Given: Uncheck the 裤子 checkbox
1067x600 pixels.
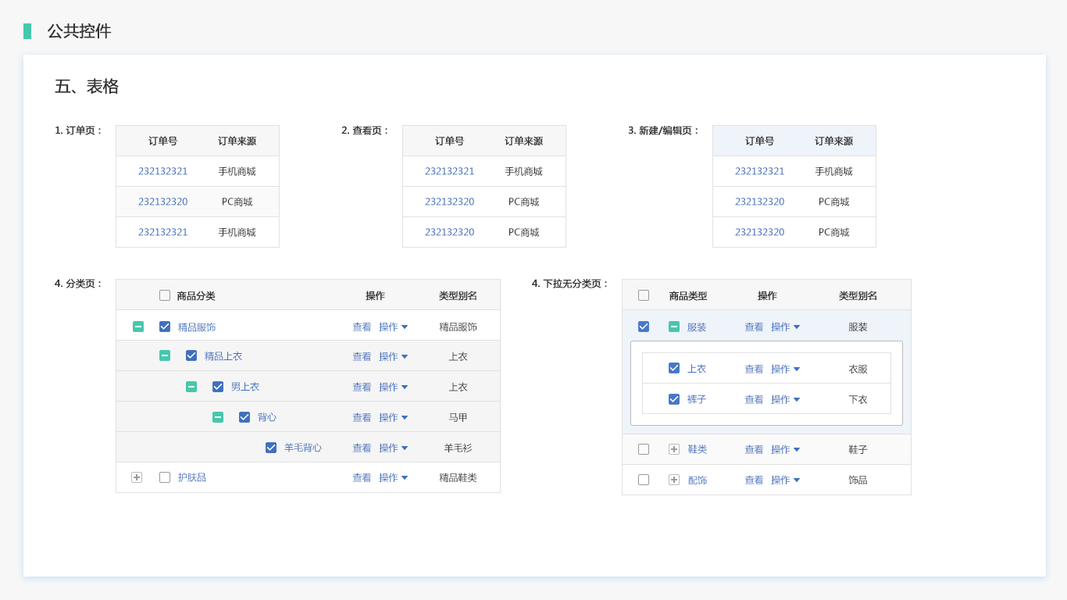Looking at the screenshot, I should pyautogui.click(x=674, y=399).
